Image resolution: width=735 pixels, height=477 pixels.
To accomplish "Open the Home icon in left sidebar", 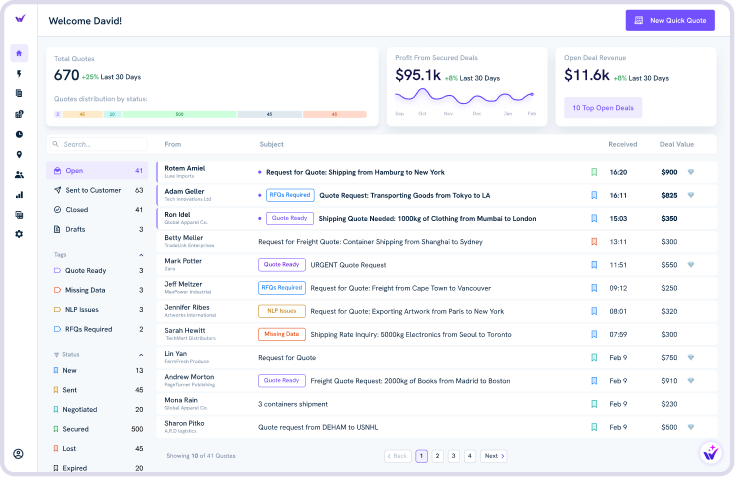I will click(x=19, y=53).
